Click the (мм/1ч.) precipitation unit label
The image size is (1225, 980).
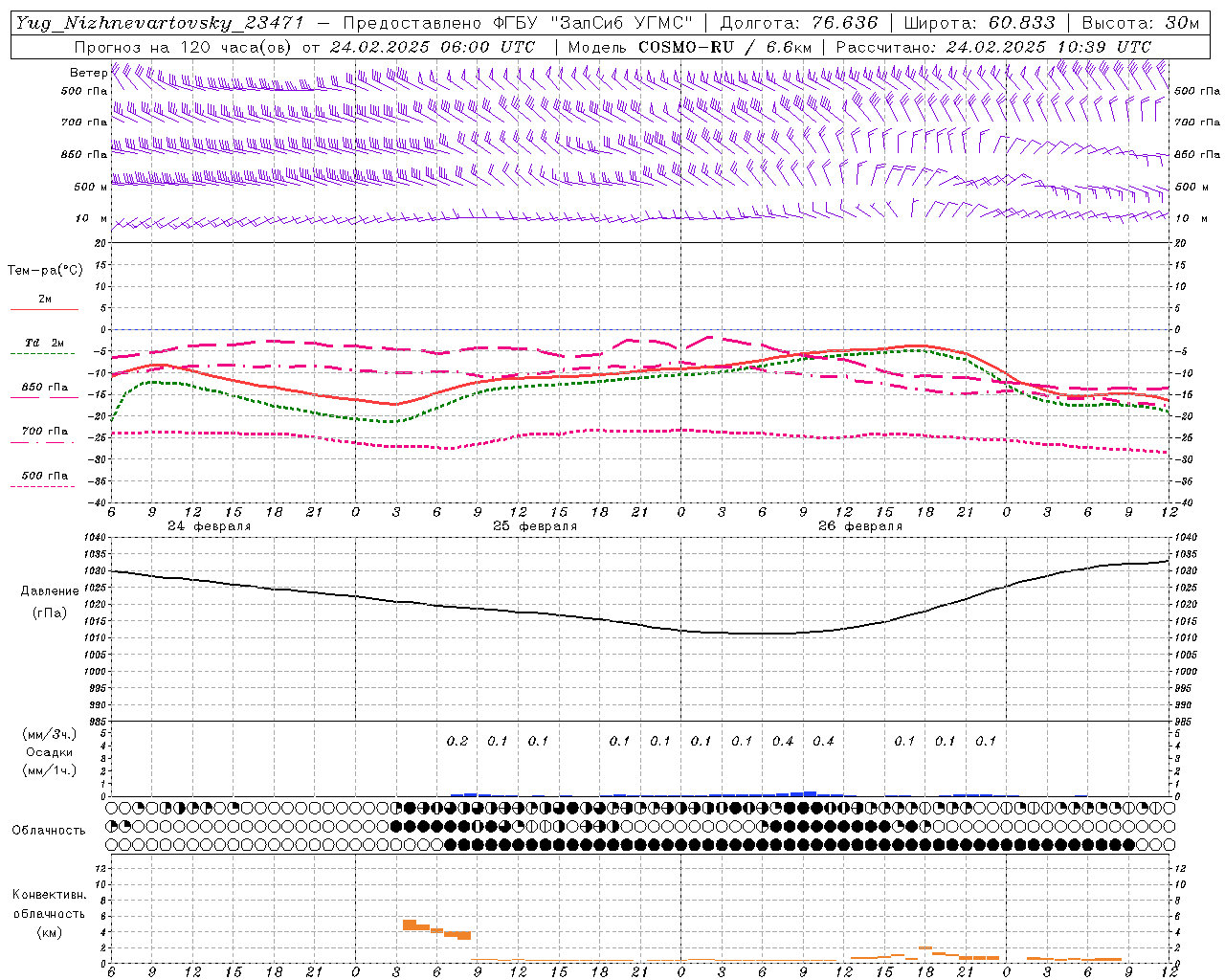click(x=49, y=770)
